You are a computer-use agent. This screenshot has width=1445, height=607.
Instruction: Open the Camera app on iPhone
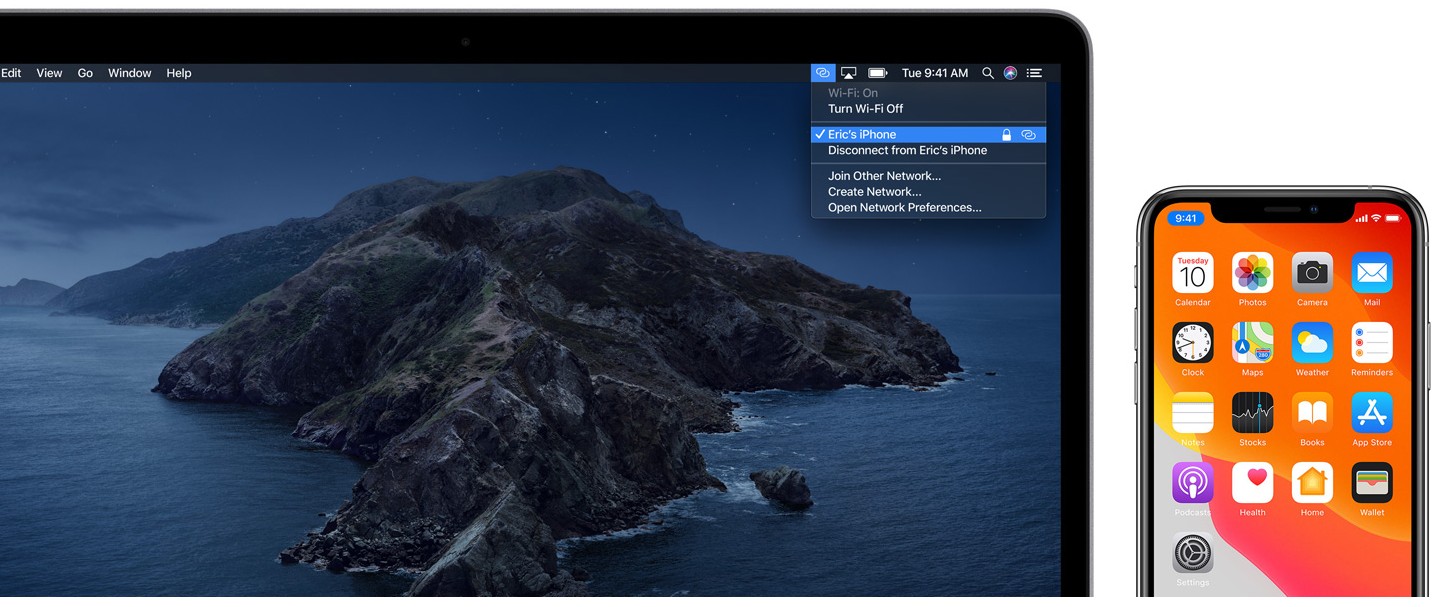pyautogui.click(x=1312, y=273)
